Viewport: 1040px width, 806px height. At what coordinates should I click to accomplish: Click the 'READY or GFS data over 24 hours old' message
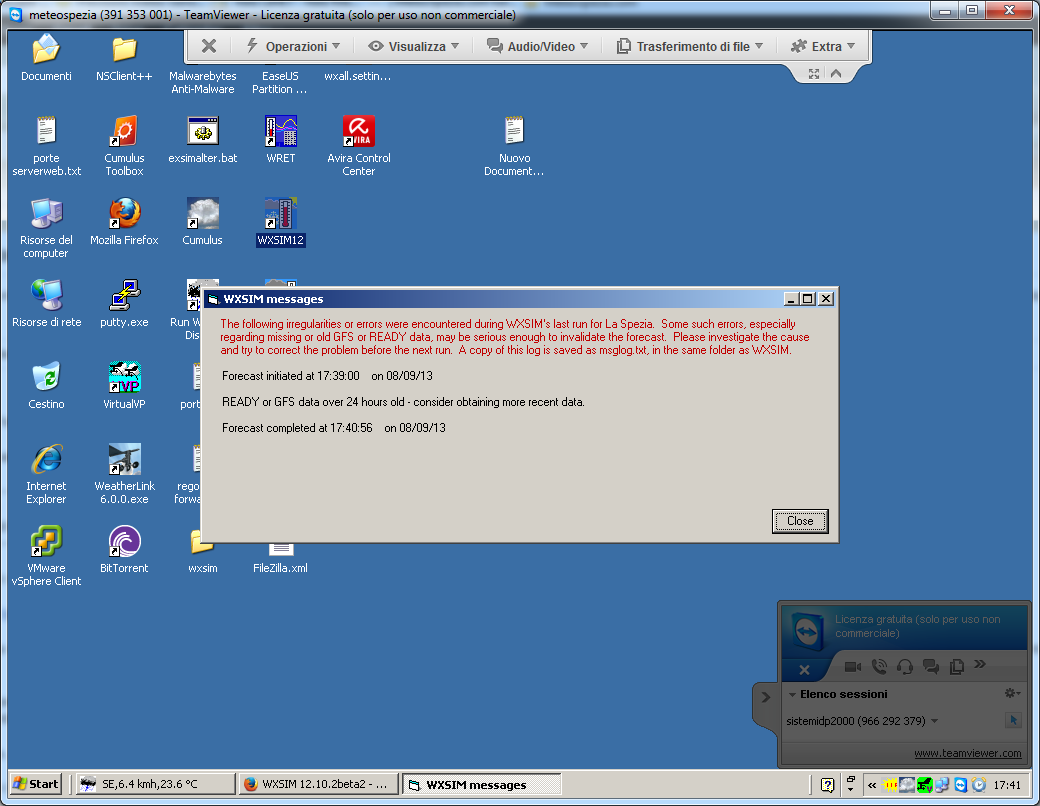click(x=403, y=402)
